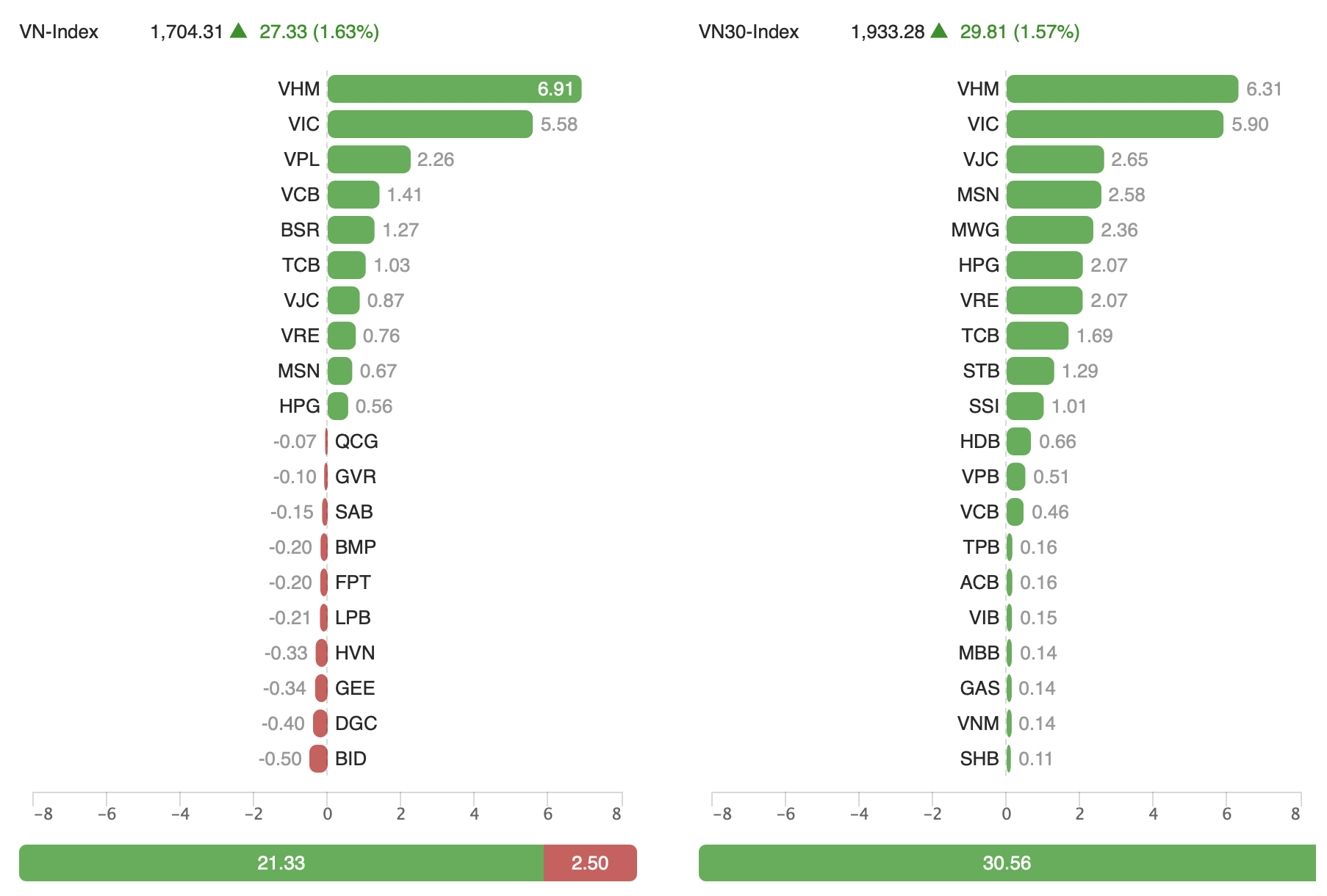The image size is (1327, 896).
Task: Click the STB bar labeled 1.29
Action: click(1030, 371)
